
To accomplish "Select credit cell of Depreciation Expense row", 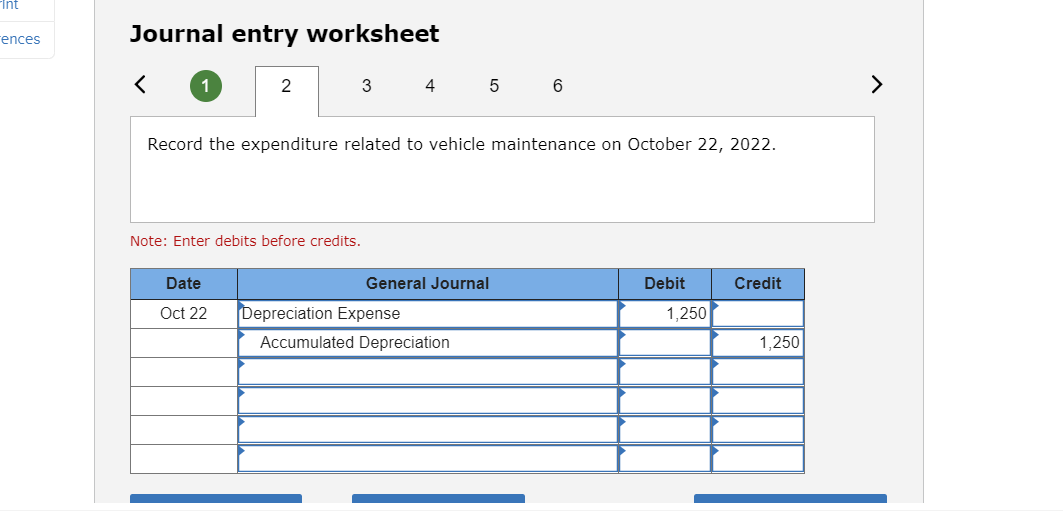I will [758, 314].
